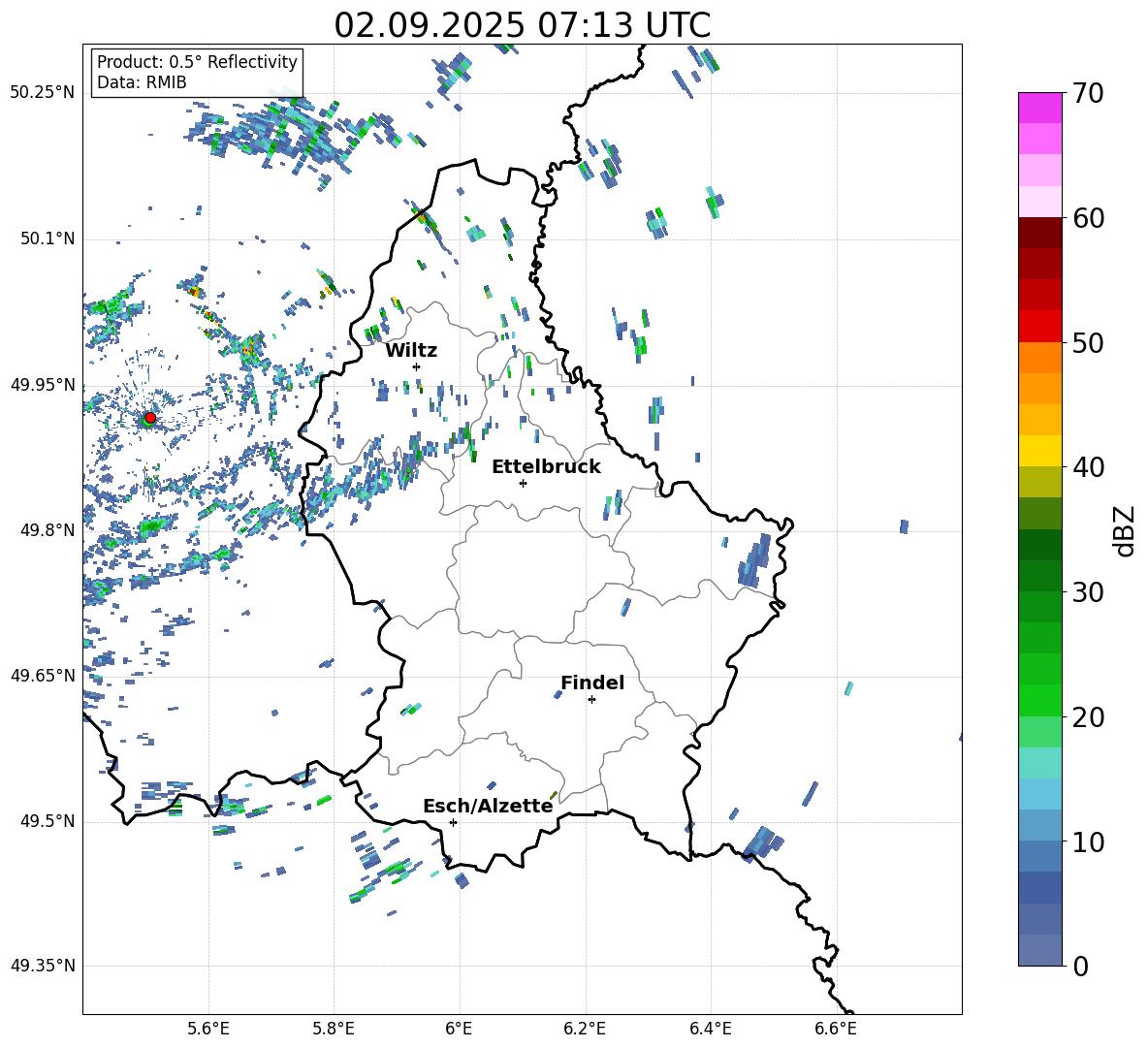This screenshot has height=1048, width=1148.
Task: Click the 70 colorbar tick label
Action: click(x=1088, y=93)
